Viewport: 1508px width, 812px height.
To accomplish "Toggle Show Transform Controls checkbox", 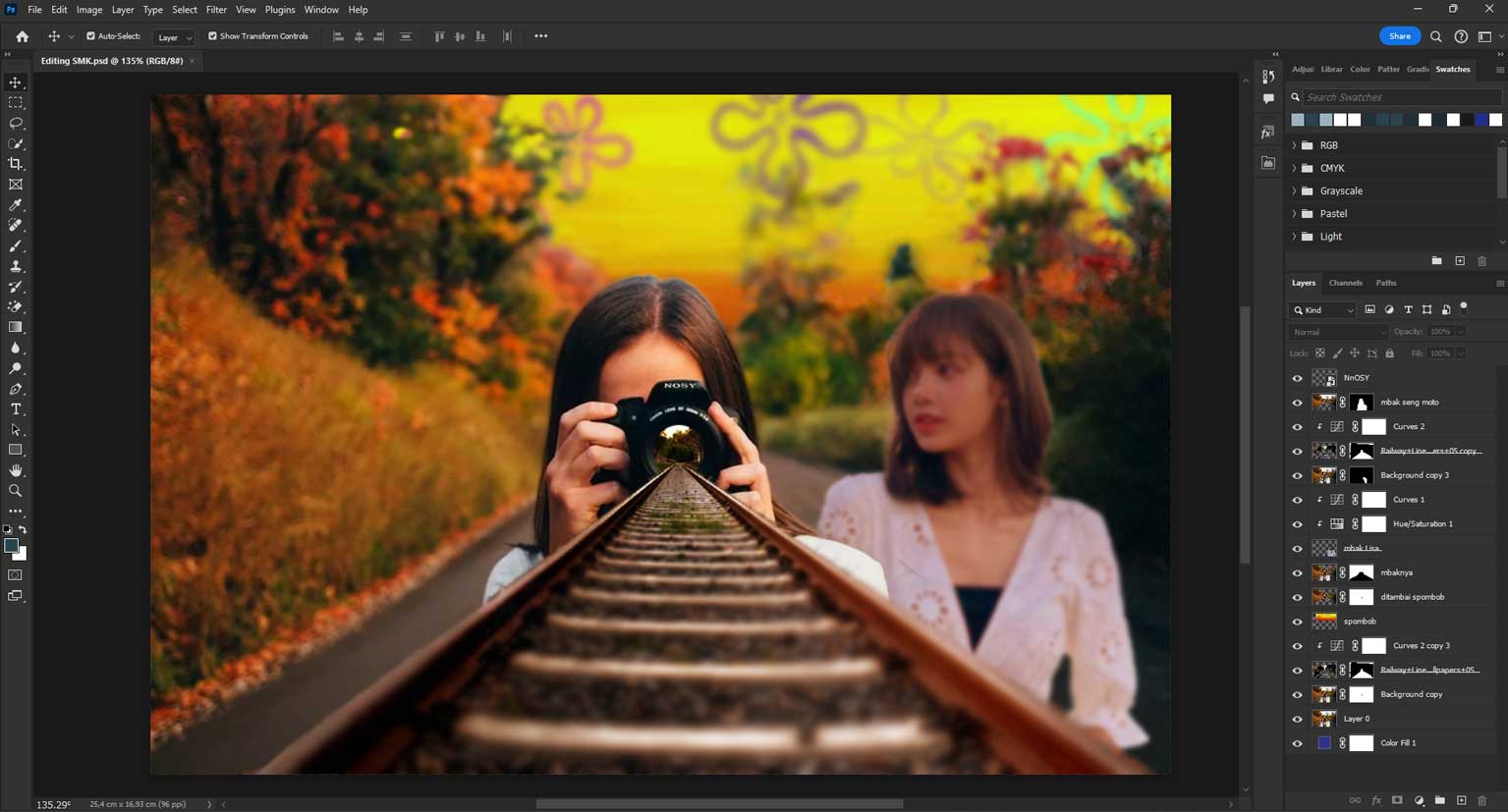I will pos(212,36).
